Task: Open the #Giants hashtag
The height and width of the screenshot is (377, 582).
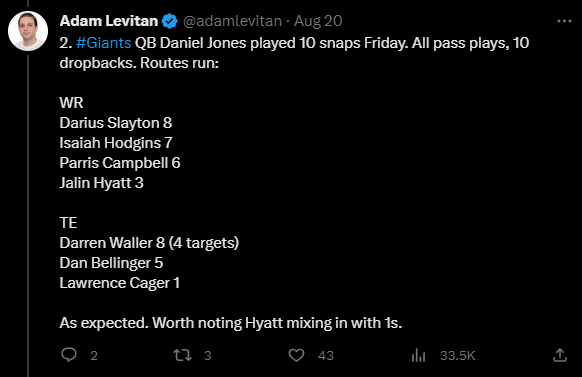Action: point(104,43)
